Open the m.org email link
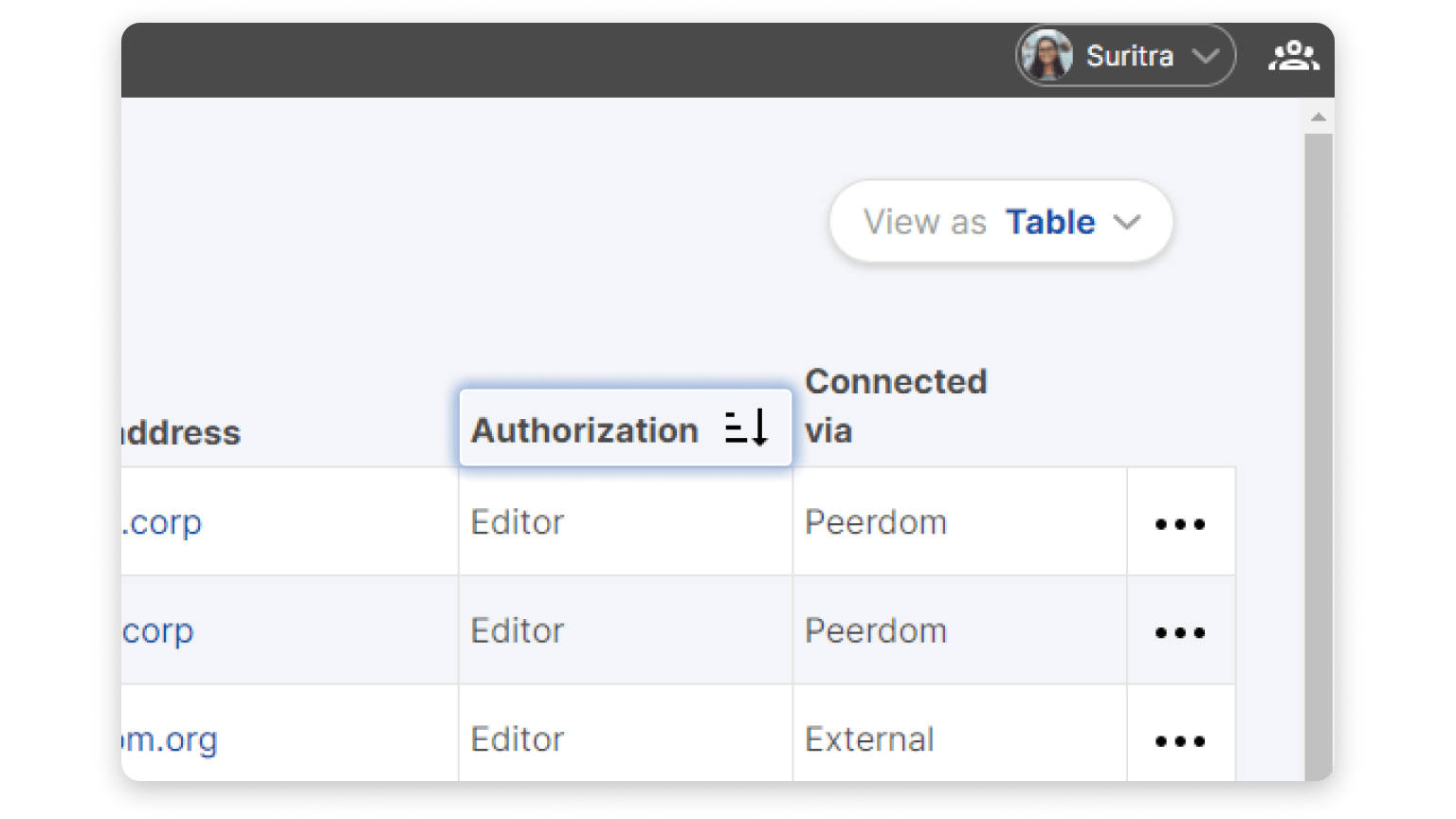 tap(171, 739)
